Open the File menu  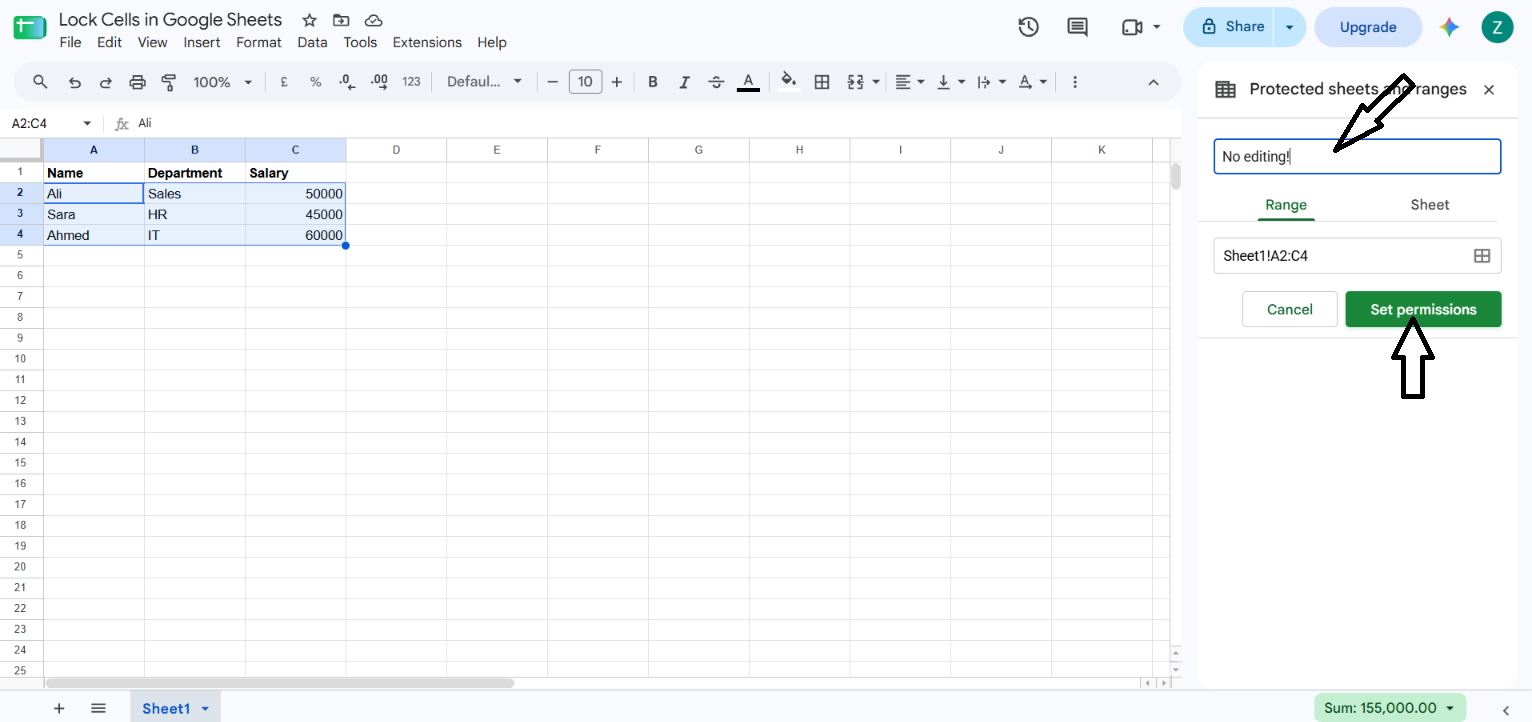point(70,42)
